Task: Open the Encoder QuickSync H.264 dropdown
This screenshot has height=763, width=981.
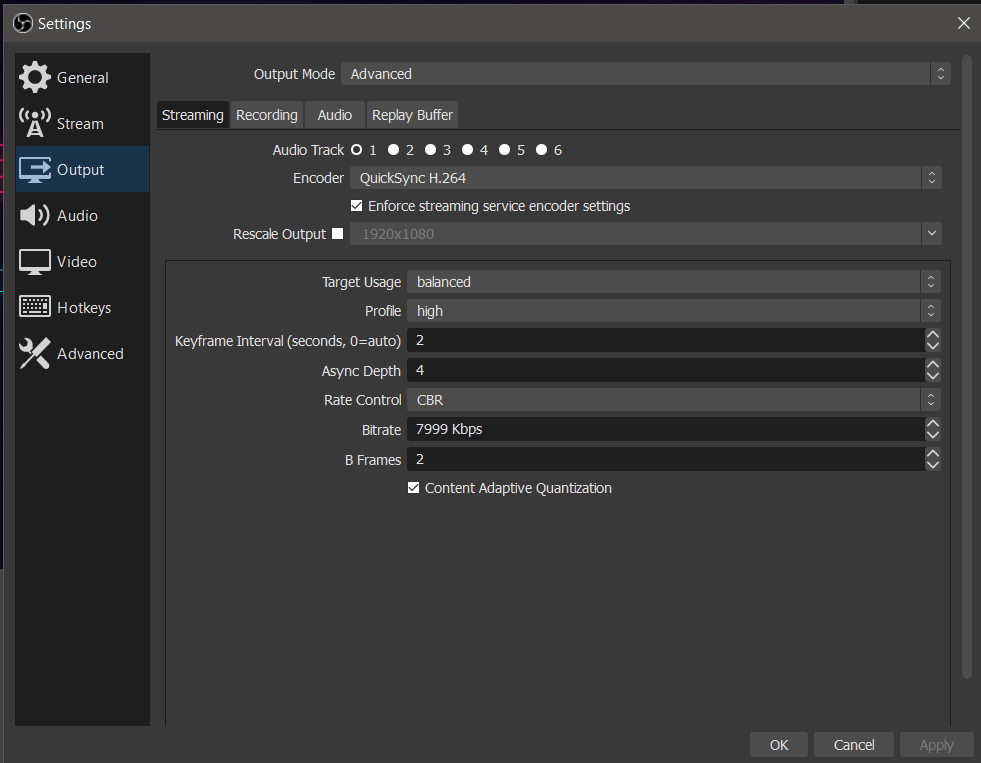Action: 646,178
